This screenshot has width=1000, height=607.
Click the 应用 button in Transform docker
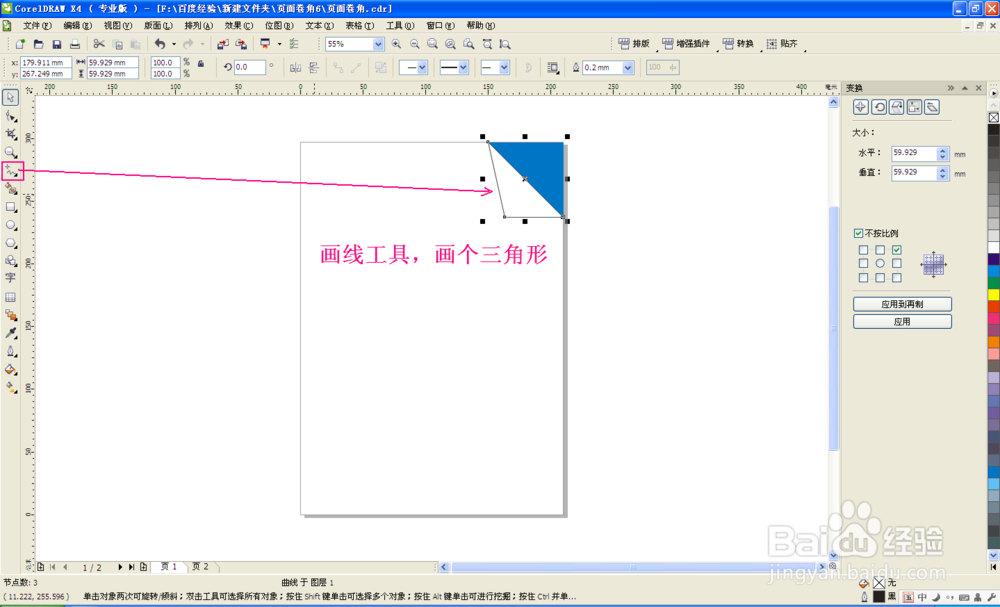901,321
